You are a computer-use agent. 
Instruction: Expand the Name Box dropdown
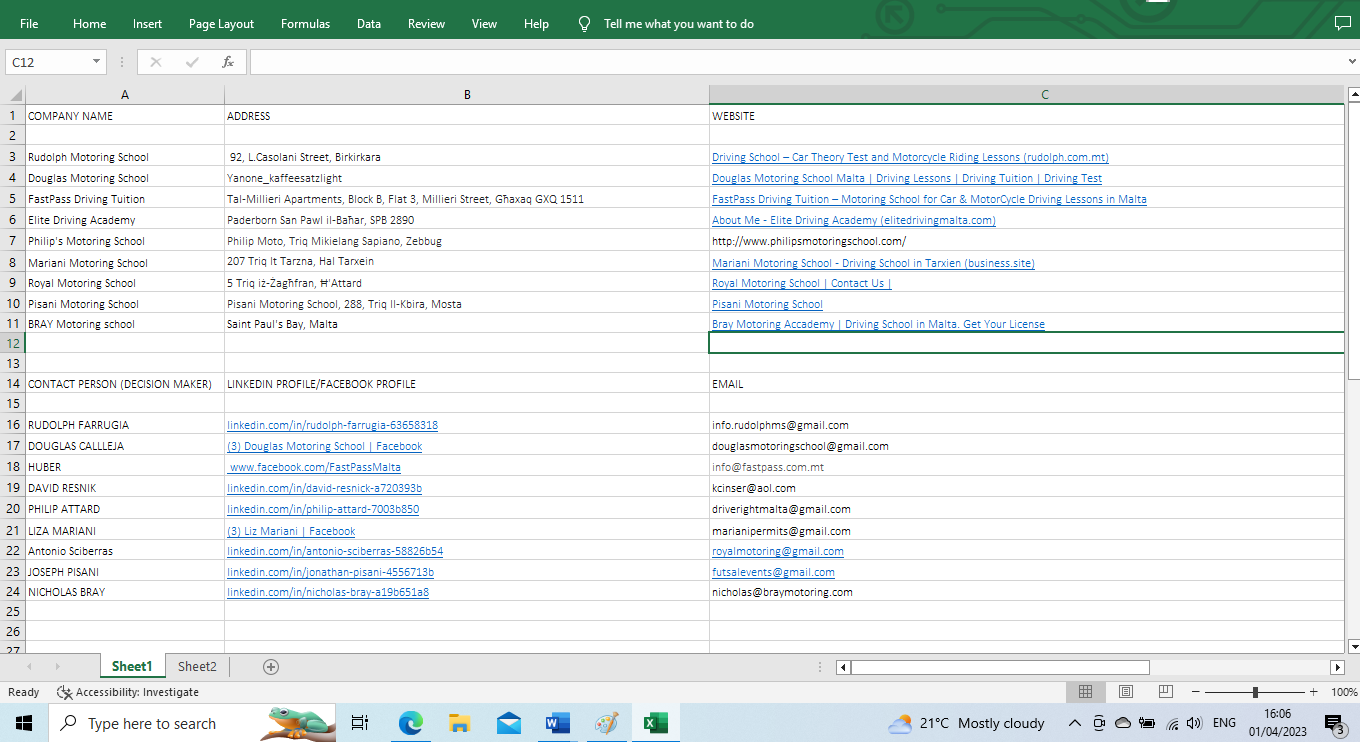97,62
